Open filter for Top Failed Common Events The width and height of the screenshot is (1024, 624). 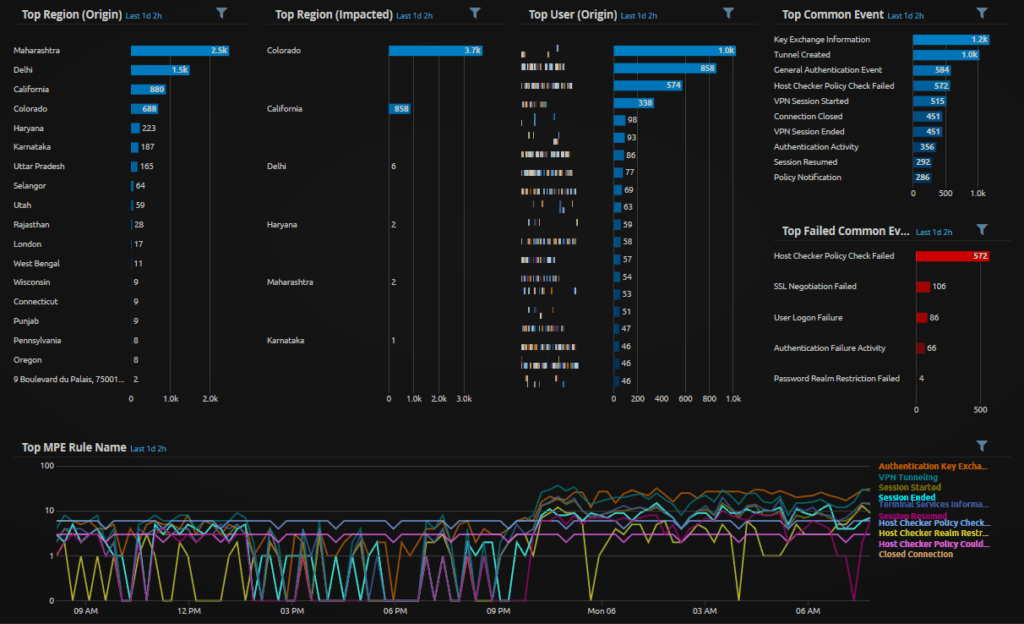[x=982, y=230]
